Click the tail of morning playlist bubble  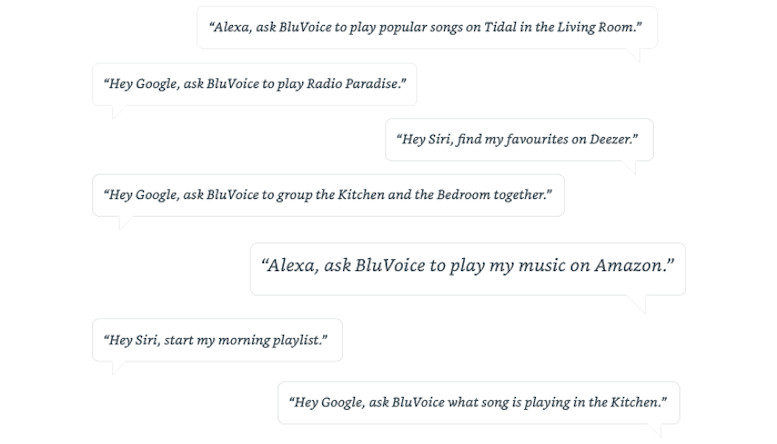coord(117,367)
